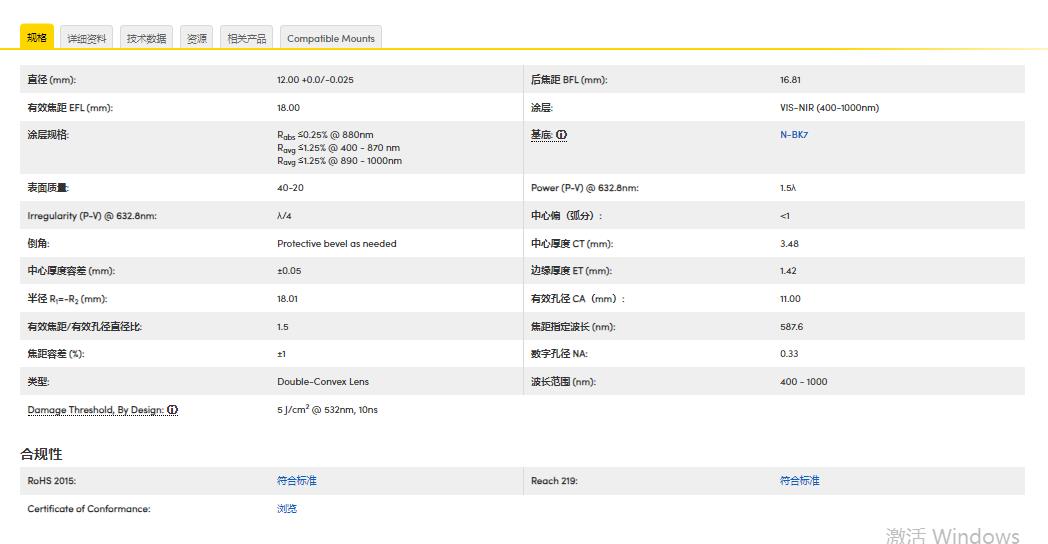The width and height of the screenshot is (1048, 544).
Task: Click the 后焦距 BFL (mm) label
Action: click(x=569, y=80)
